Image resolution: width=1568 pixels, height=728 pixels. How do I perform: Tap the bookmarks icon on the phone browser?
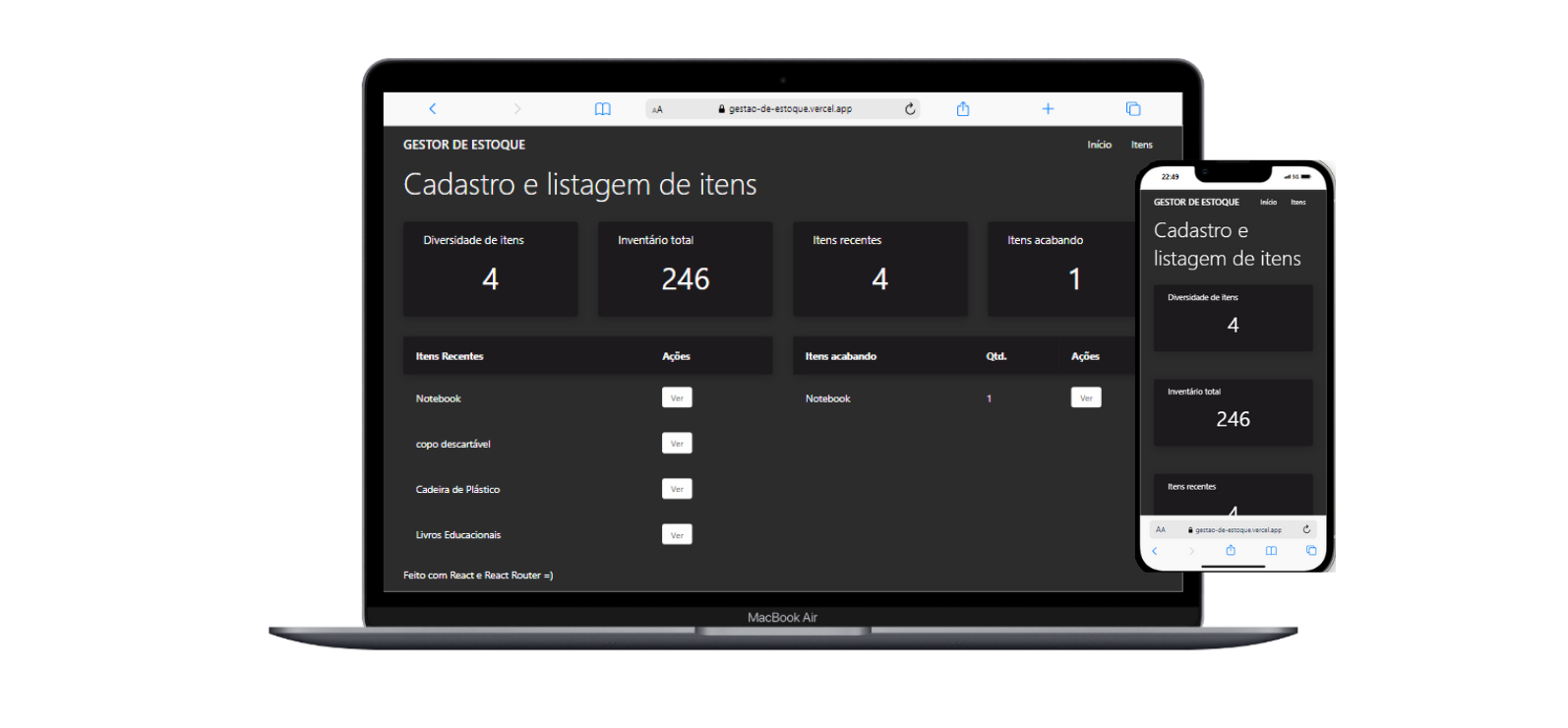(x=1271, y=551)
